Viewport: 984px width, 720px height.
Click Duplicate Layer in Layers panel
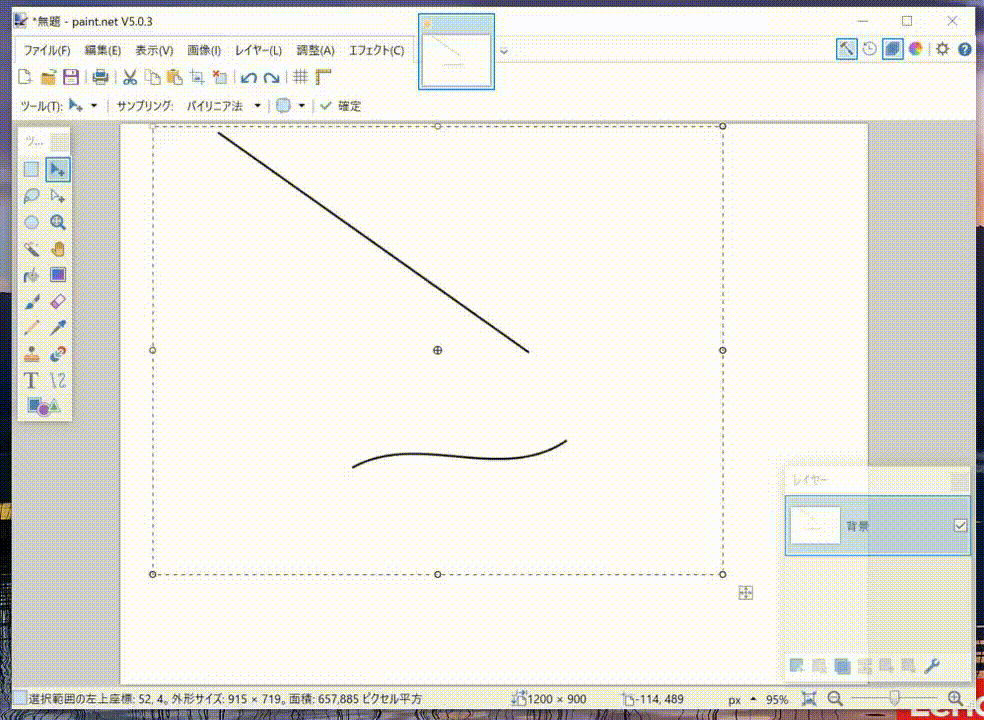tap(842, 665)
